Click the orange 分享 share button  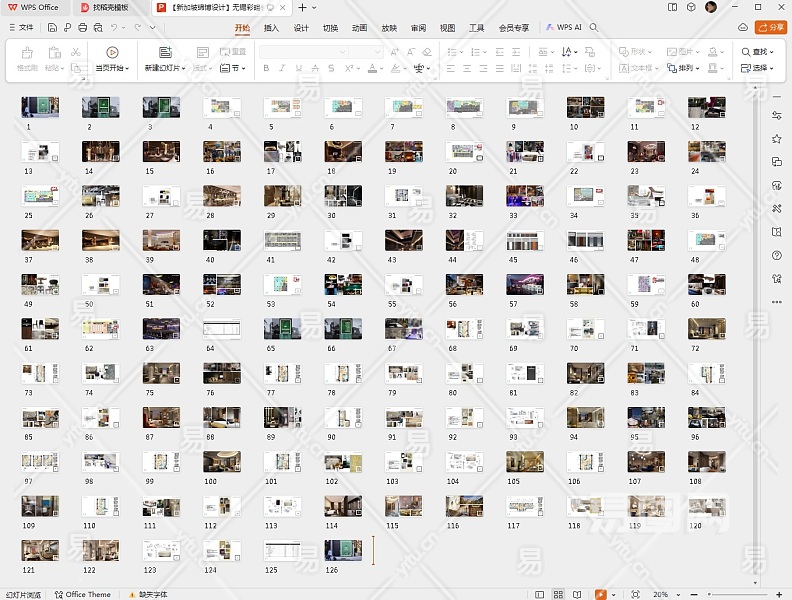[x=771, y=28]
